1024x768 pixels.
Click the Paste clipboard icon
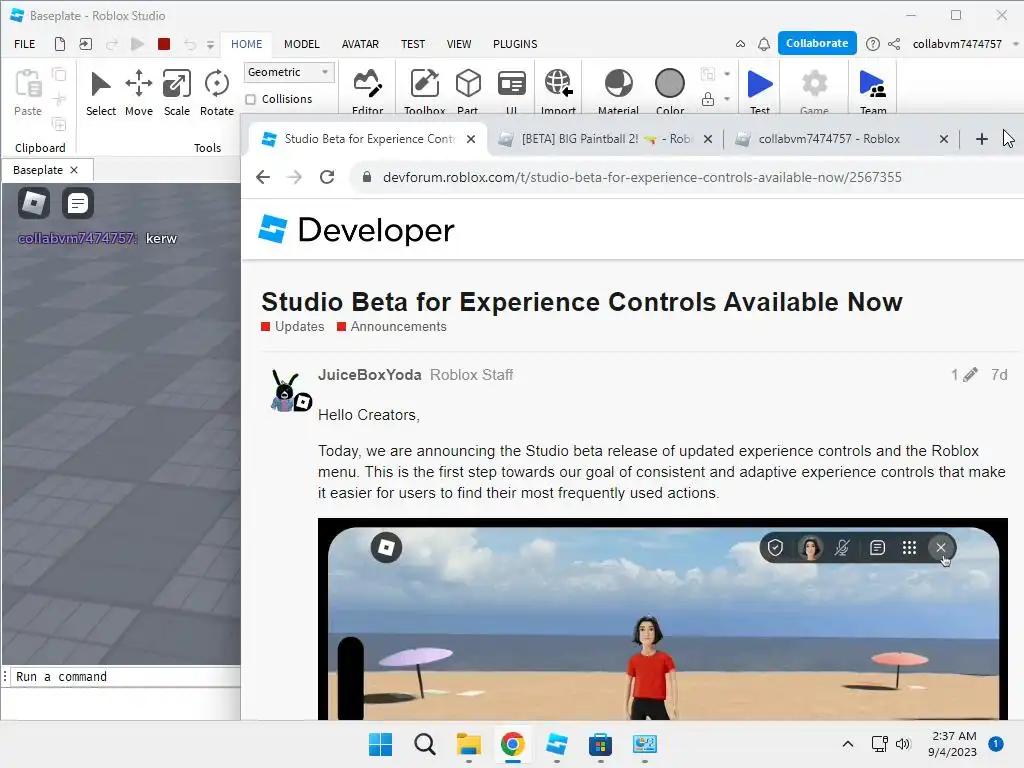point(28,92)
